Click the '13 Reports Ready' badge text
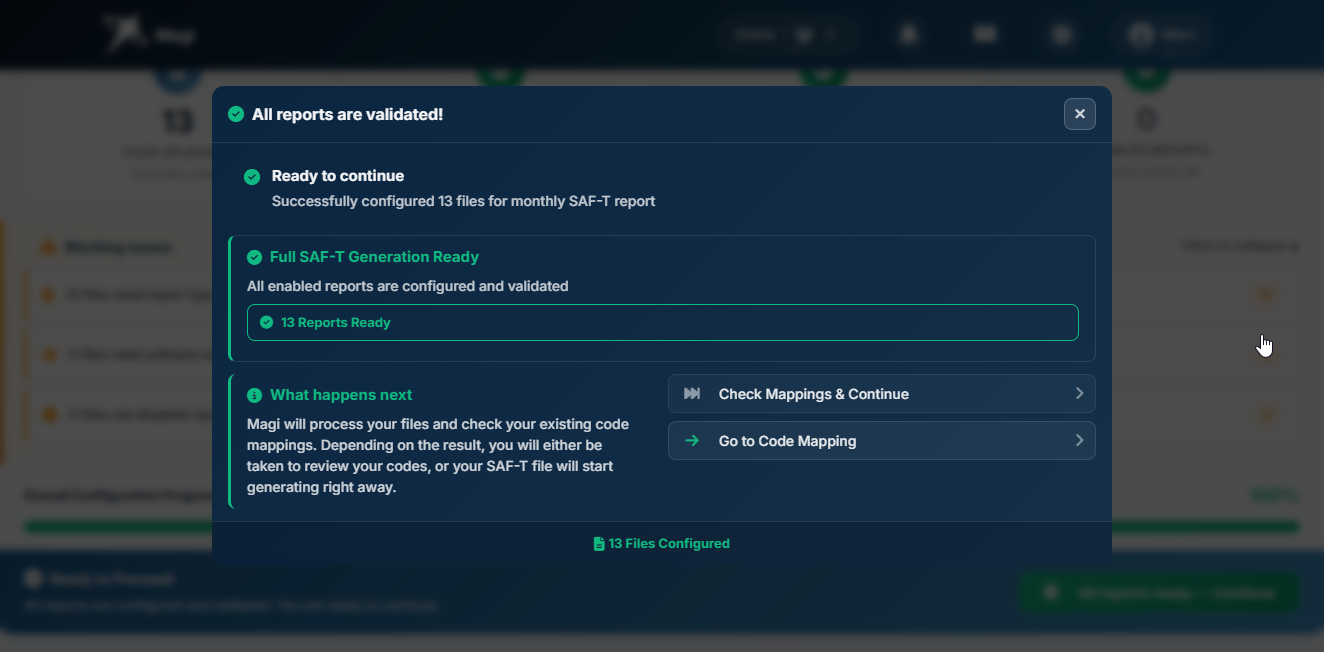The image size is (1324, 652). tap(336, 323)
